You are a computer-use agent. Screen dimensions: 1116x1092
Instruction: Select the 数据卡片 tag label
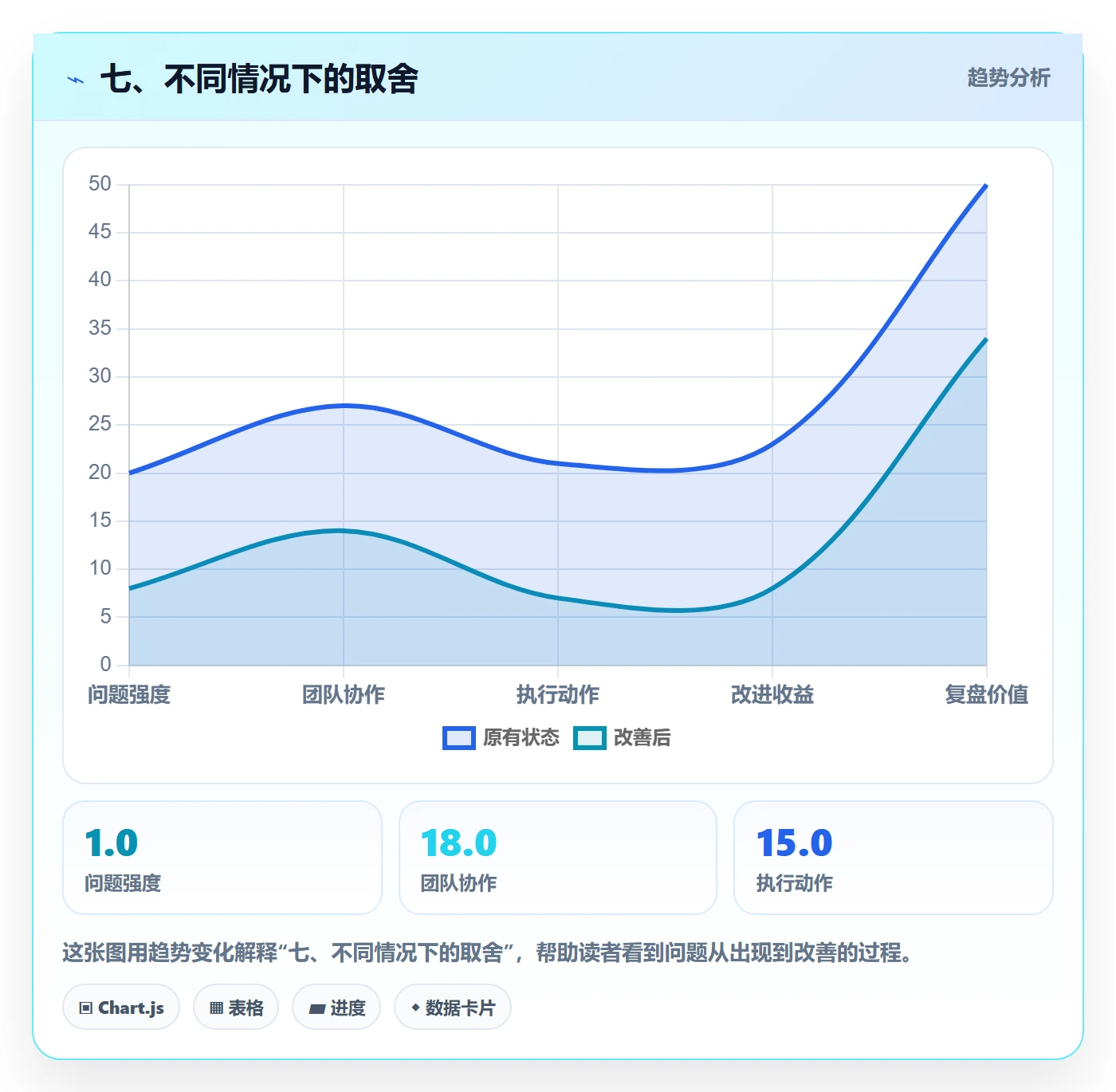tap(460, 1008)
